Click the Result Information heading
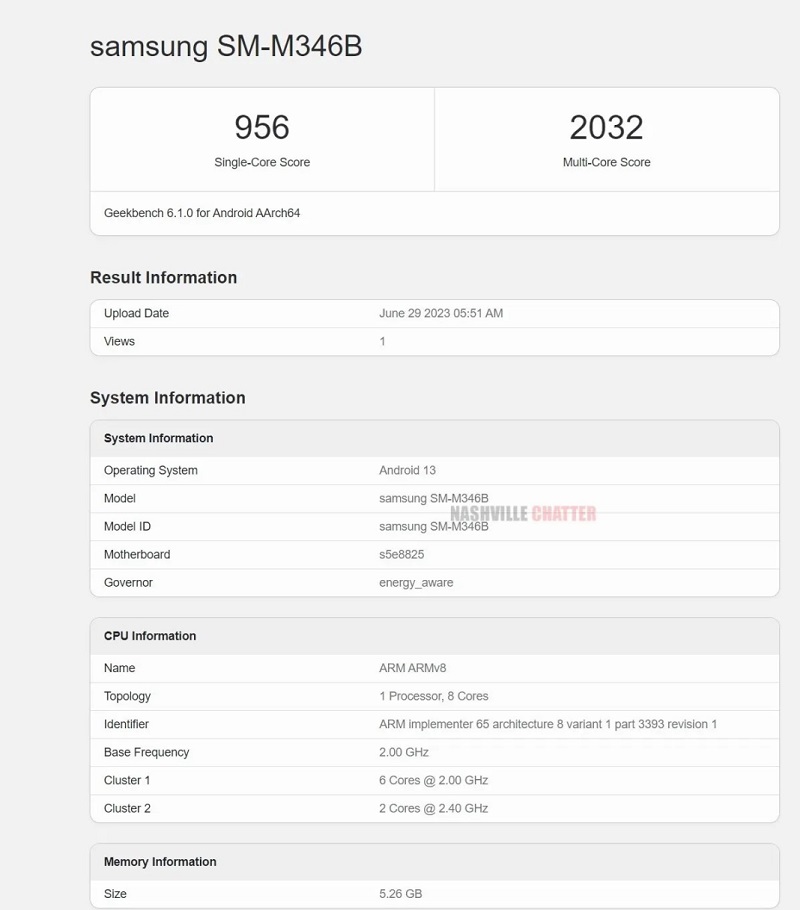The image size is (800, 910). [x=163, y=277]
